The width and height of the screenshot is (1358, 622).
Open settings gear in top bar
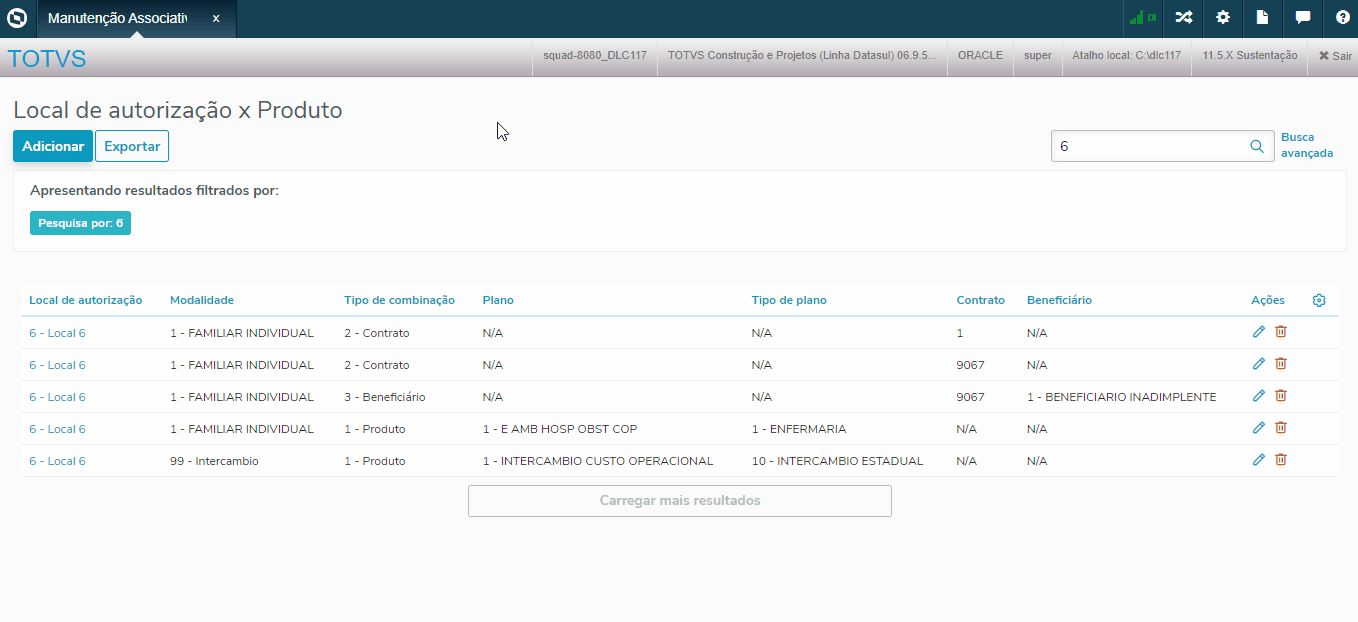(1222, 18)
